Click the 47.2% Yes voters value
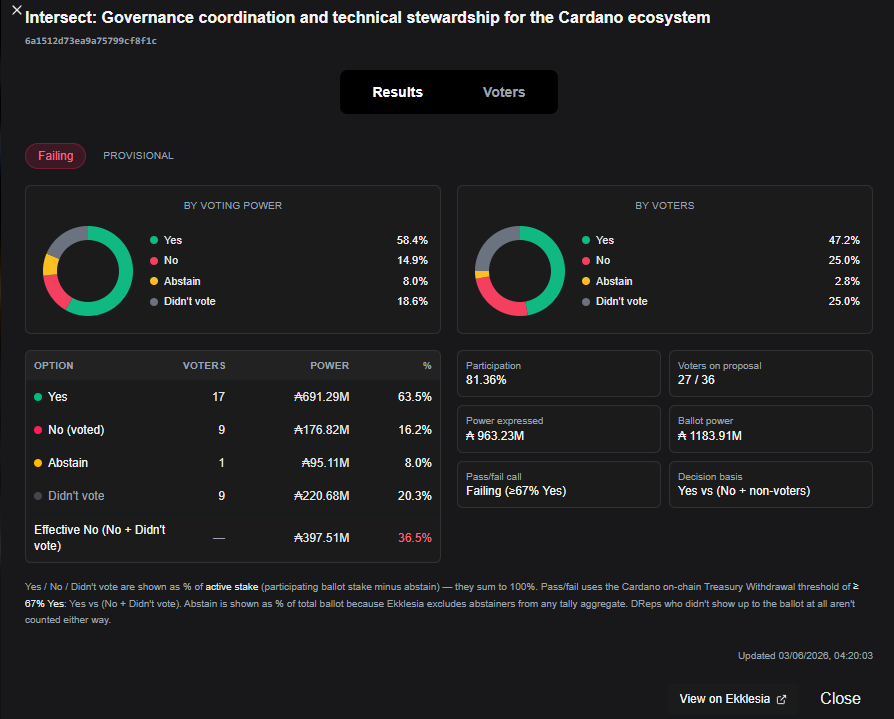 point(844,240)
